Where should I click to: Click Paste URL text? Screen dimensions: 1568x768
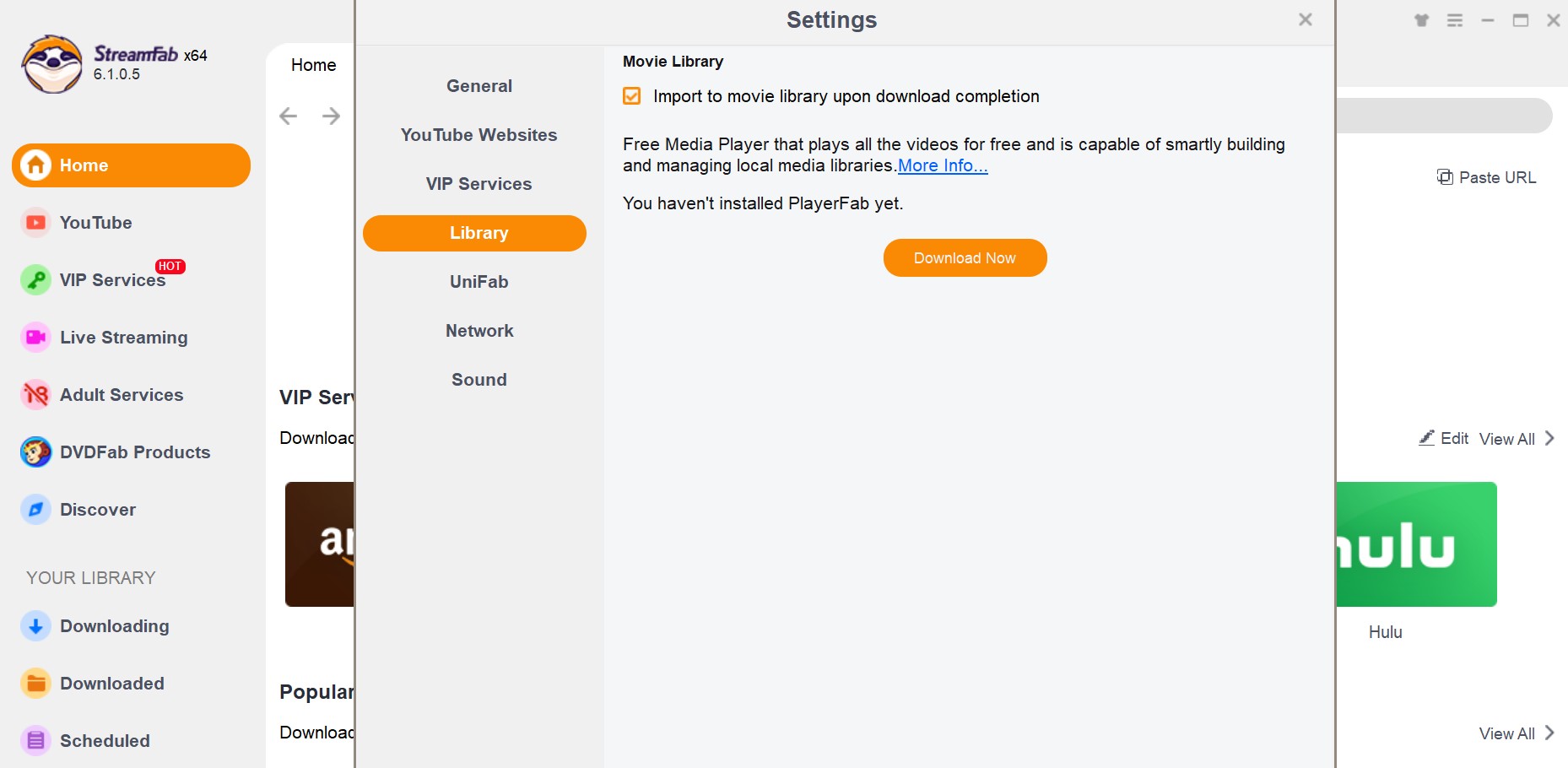click(x=1498, y=177)
